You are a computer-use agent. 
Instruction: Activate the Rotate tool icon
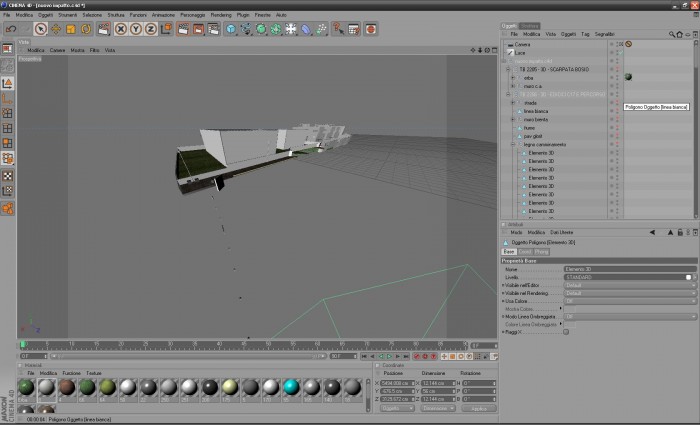click(86, 29)
